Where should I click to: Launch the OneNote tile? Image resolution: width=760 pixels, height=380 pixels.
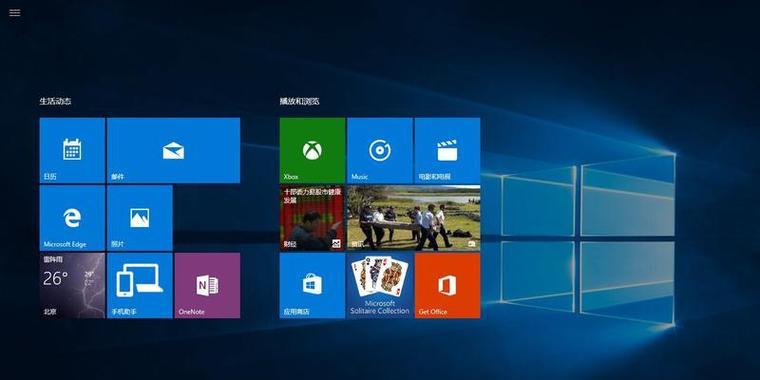pos(207,285)
